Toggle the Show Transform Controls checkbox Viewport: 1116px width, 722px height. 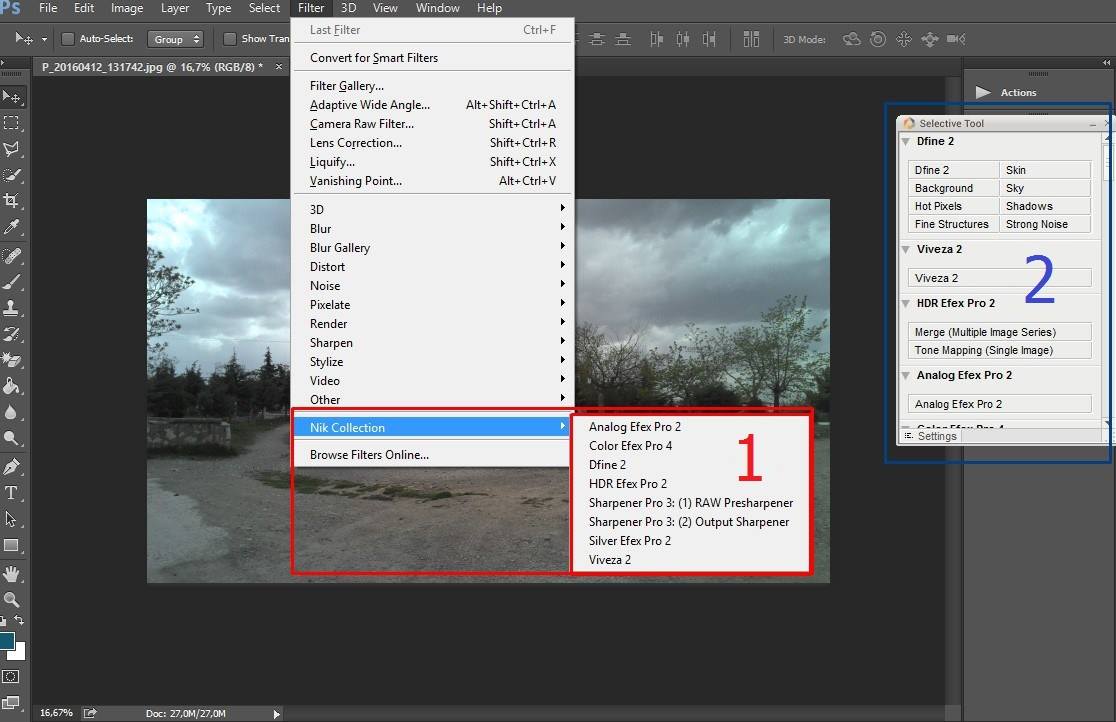(230, 39)
